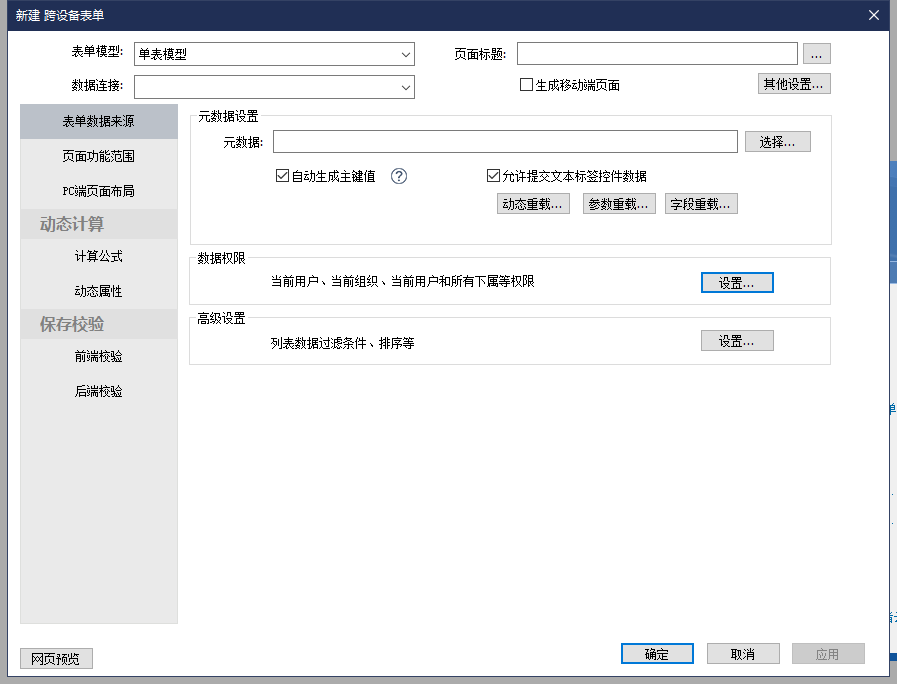Click the 页面标题 text field
The image size is (897, 684).
pyautogui.click(x=656, y=54)
